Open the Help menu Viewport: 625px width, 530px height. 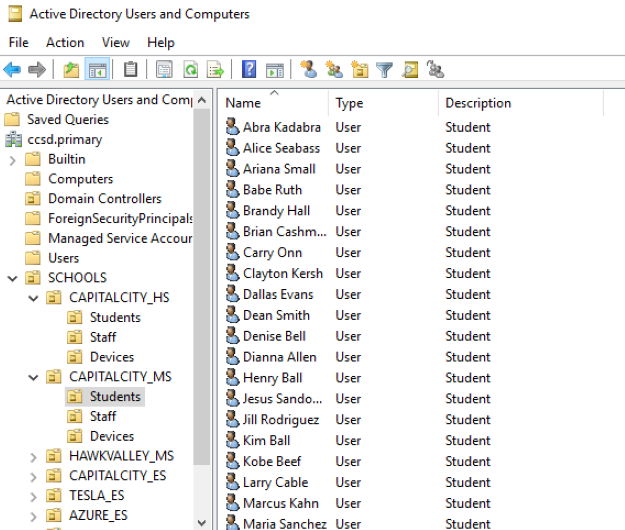tap(161, 42)
